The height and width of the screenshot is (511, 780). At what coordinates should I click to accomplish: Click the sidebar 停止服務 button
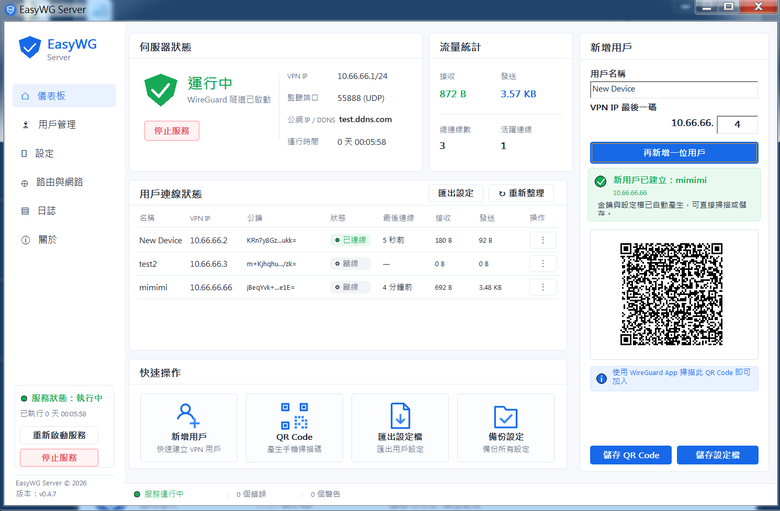coord(59,458)
